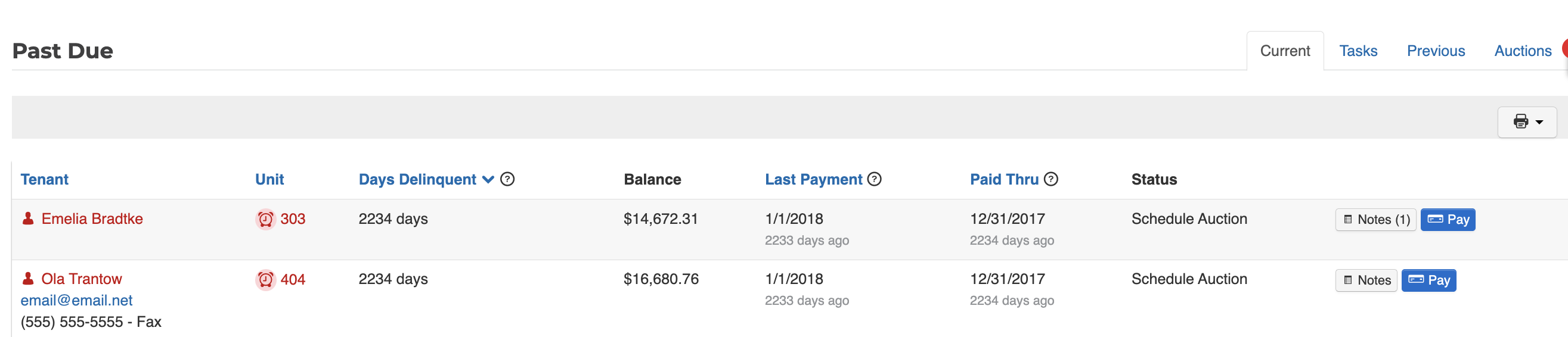Toggle the Days Delinquent sort chevron

click(x=488, y=179)
